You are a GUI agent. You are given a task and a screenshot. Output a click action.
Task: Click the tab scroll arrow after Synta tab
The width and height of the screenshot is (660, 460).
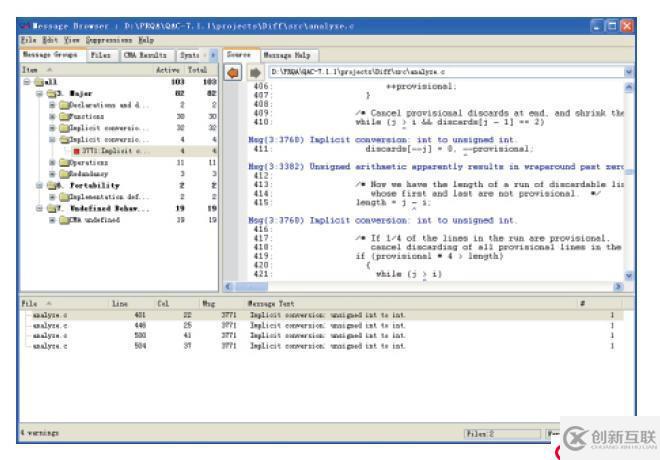[213, 55]
